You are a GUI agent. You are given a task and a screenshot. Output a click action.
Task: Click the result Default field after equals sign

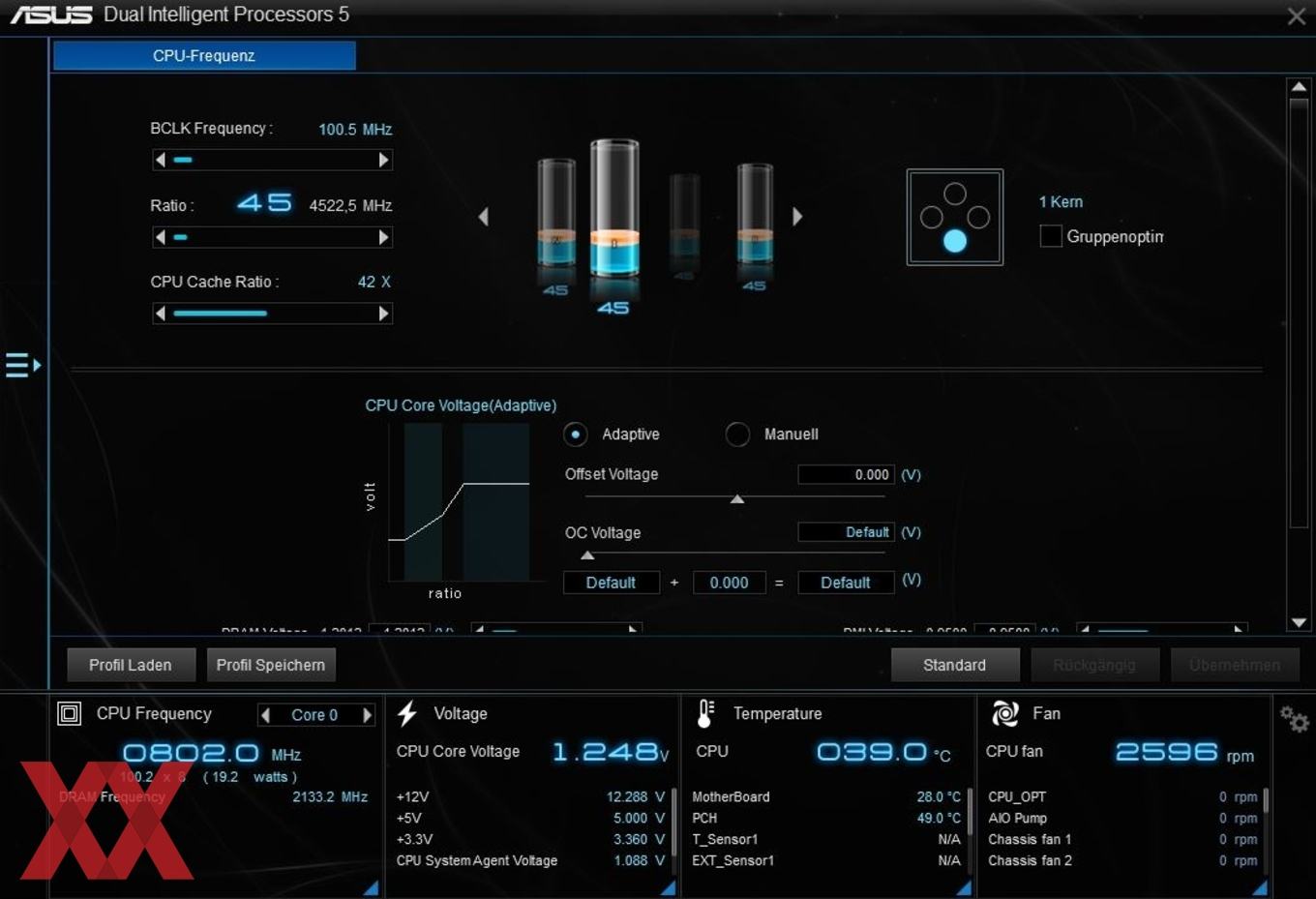(846, 583)
